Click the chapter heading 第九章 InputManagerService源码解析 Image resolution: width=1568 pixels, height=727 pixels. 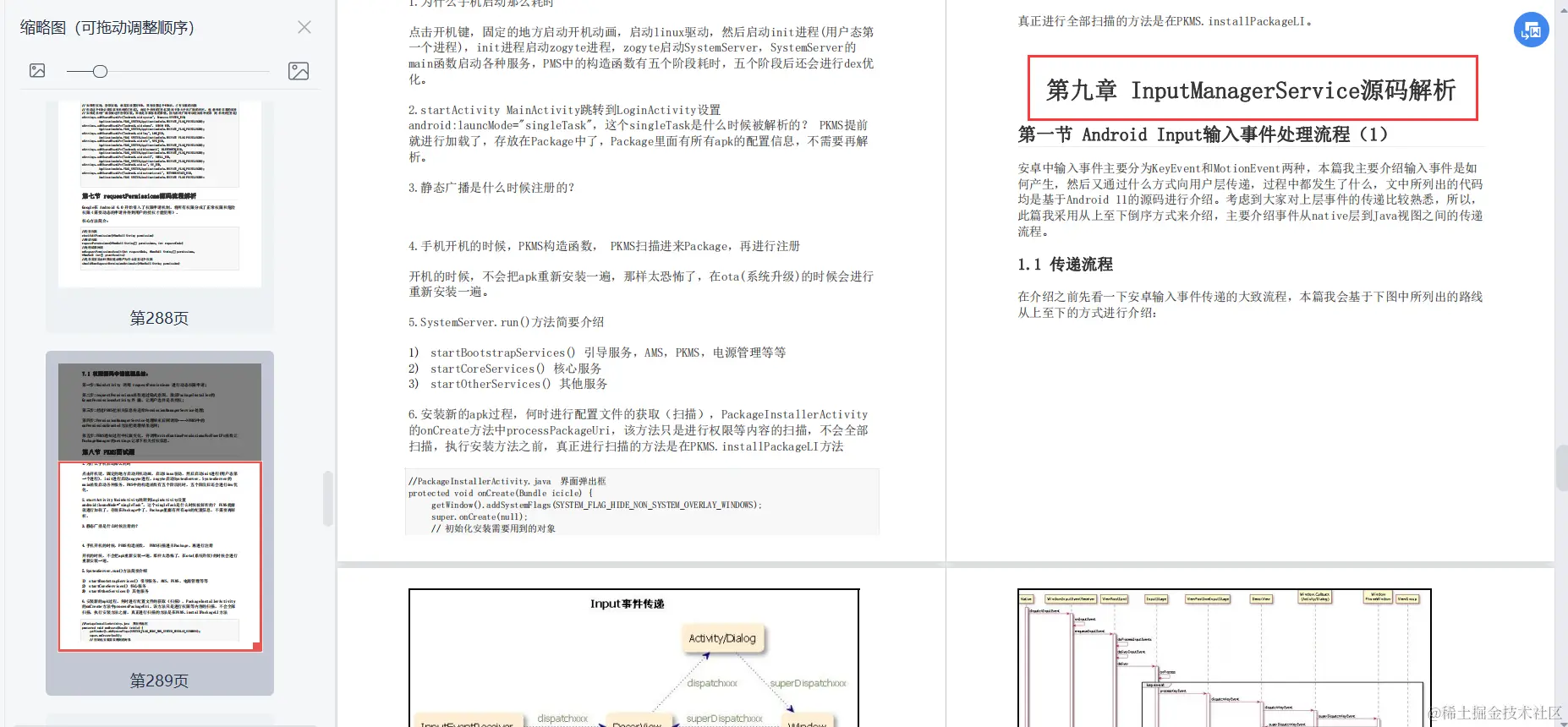(x=1252, y=89)
